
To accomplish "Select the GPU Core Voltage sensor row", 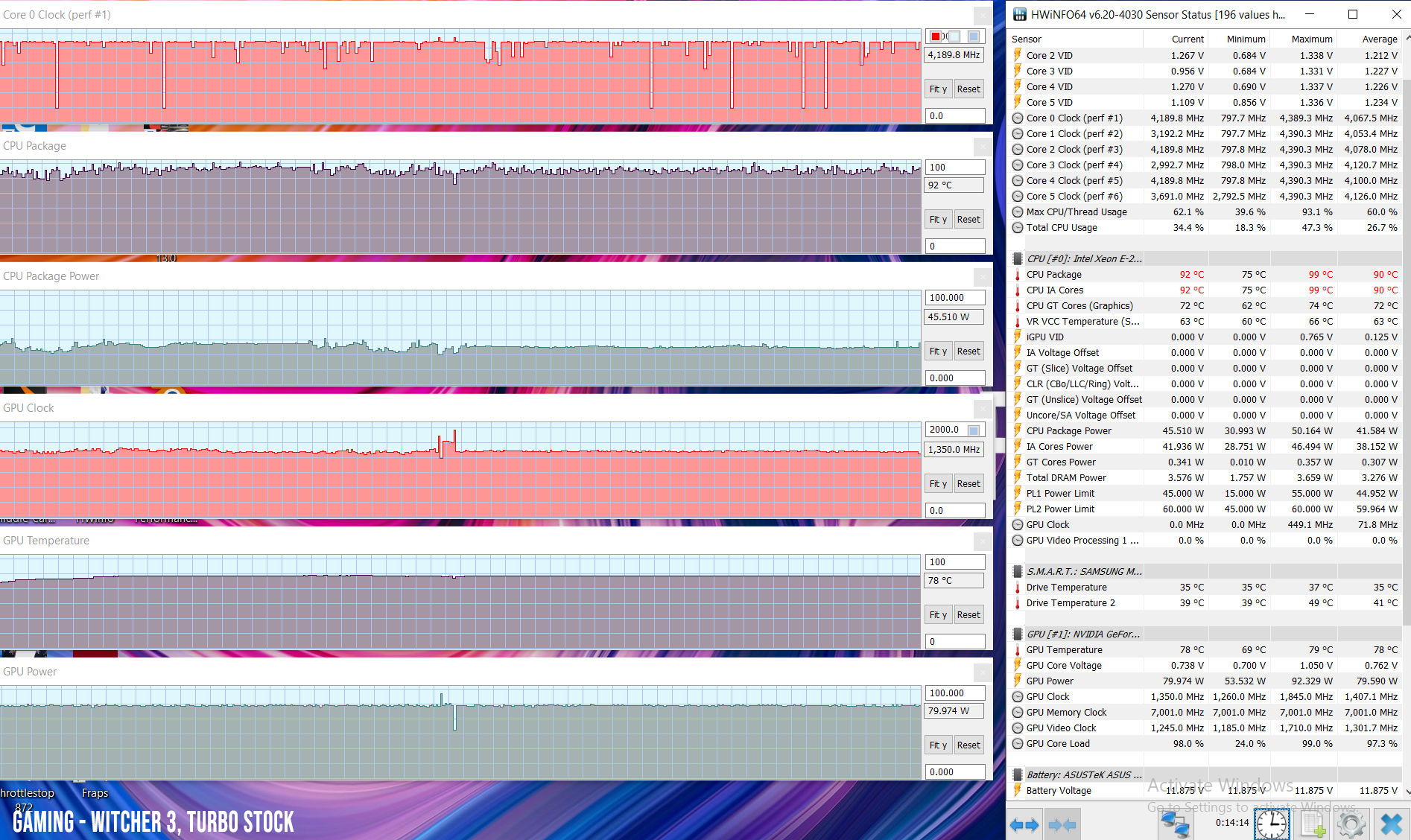I will coord(1205,666).
